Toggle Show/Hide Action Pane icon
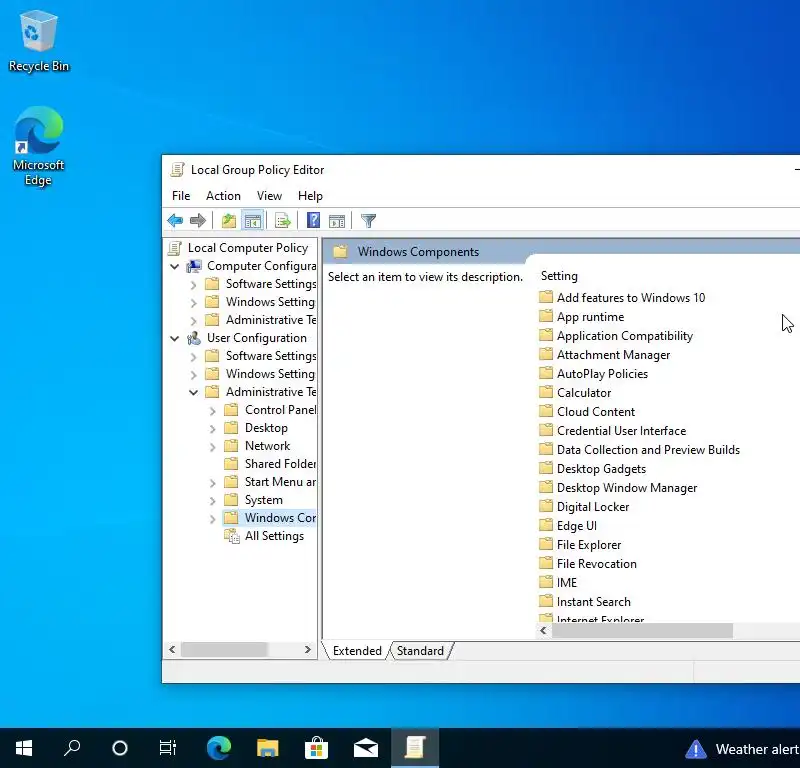Screen dimensions: 800x768 337,220
